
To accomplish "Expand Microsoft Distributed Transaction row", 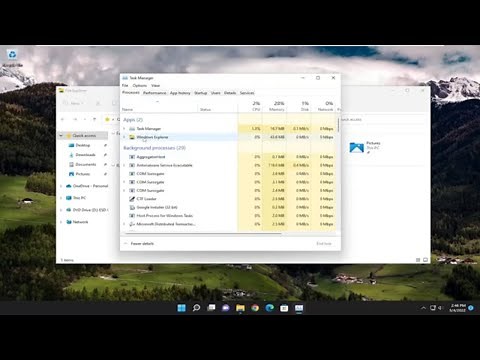I will (x=124, y=224).
